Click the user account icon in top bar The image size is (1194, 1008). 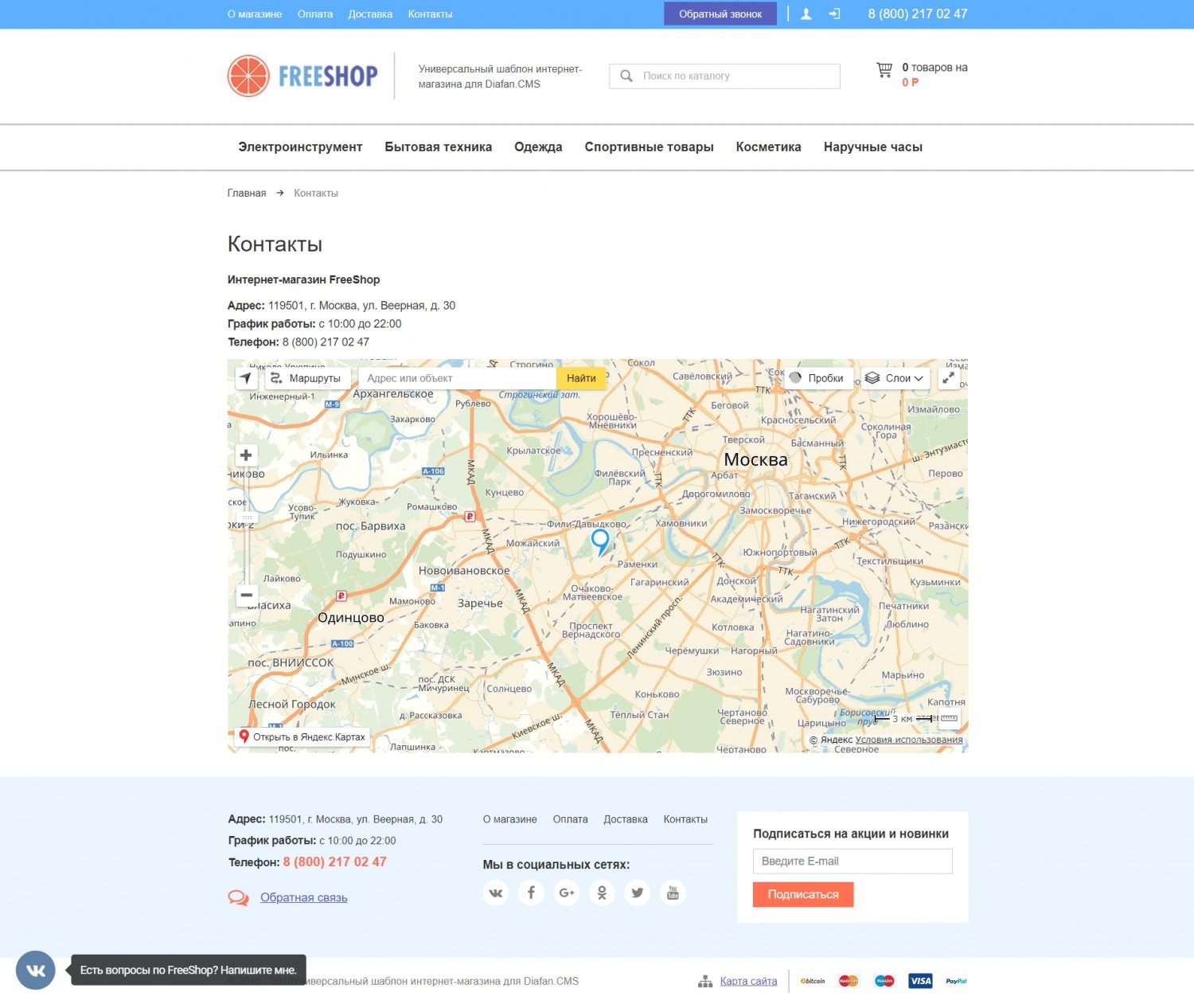coord(806,14)
